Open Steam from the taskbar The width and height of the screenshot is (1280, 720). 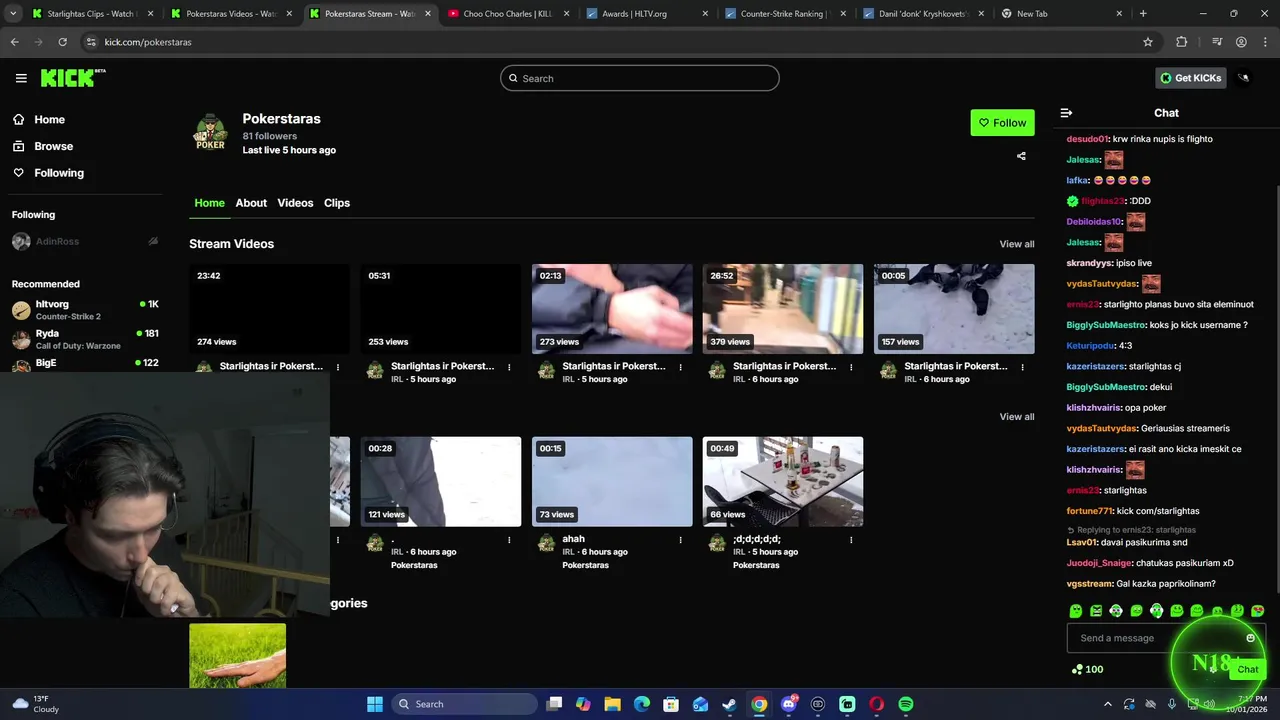(730, 704)
